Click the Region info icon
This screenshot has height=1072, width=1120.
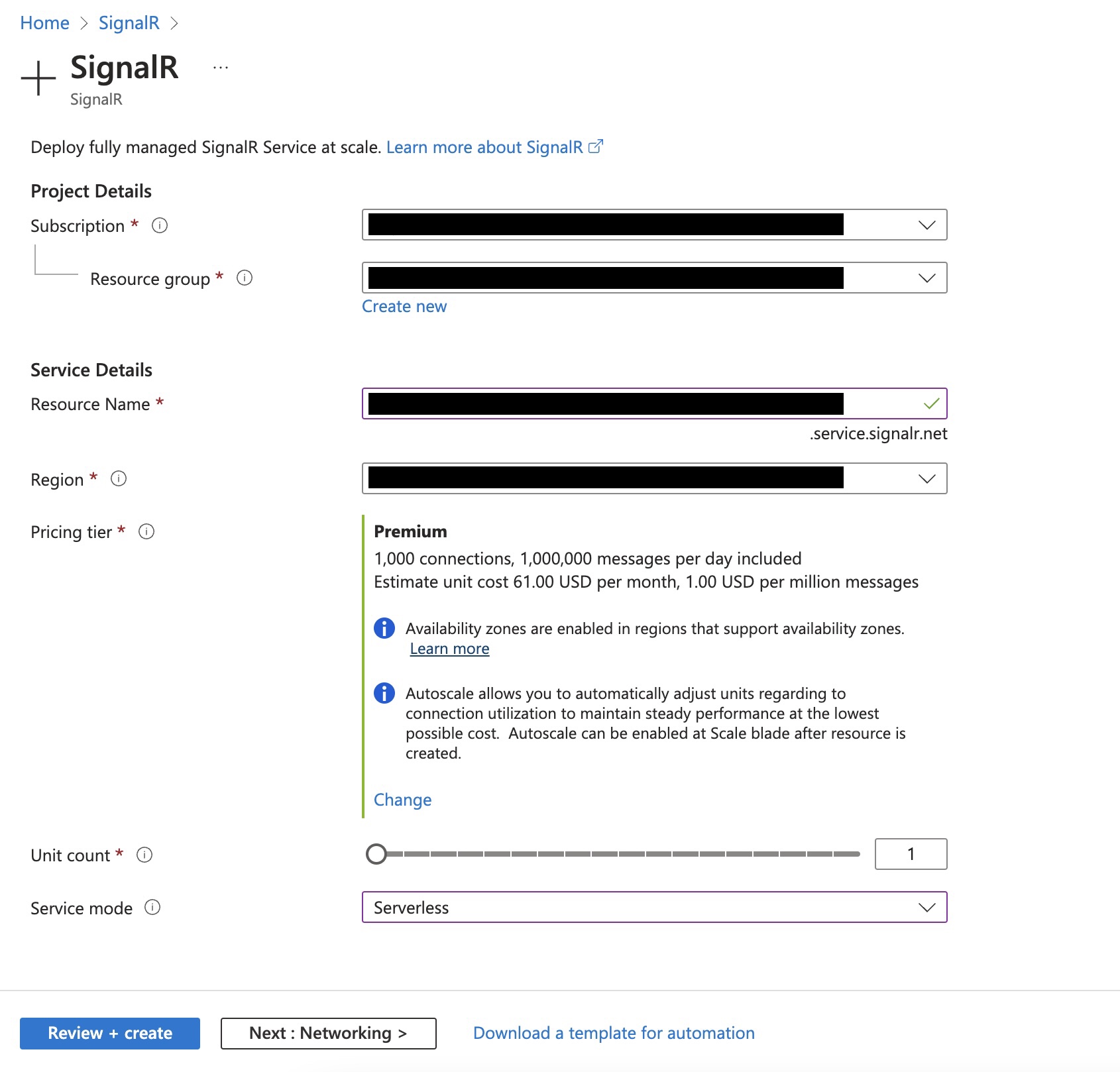(119, 478)
